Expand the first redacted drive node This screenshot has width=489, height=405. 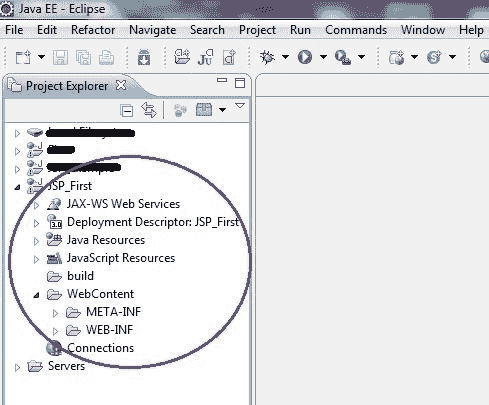pos(17,134)
